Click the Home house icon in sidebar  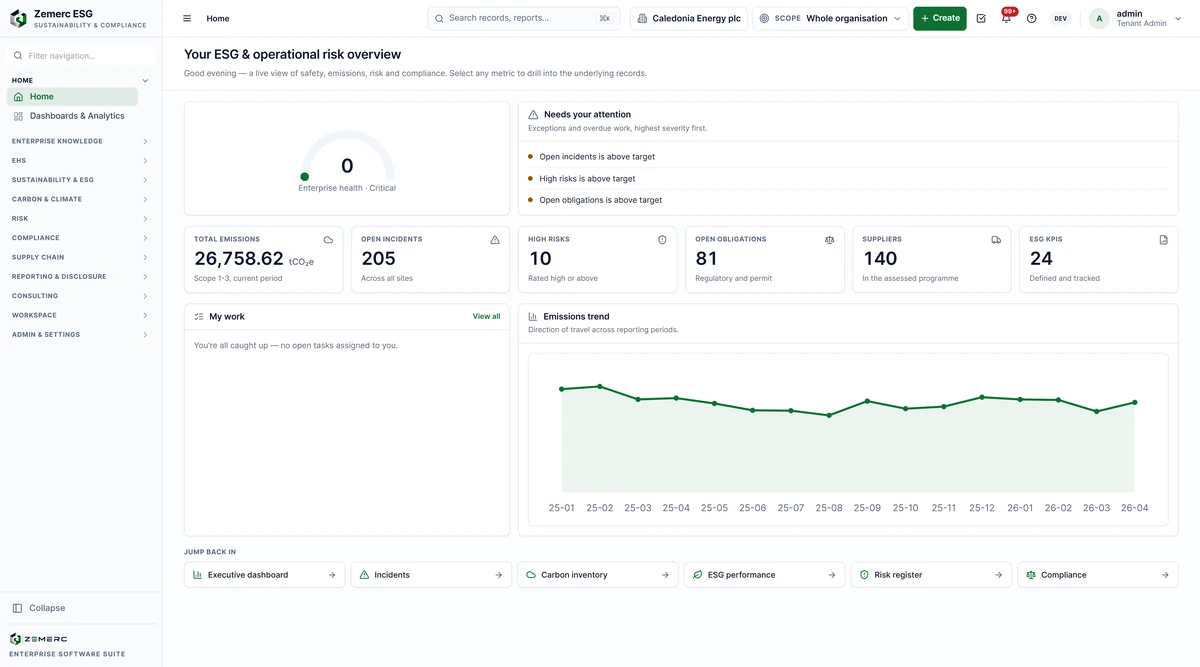(x=18, y=97)
